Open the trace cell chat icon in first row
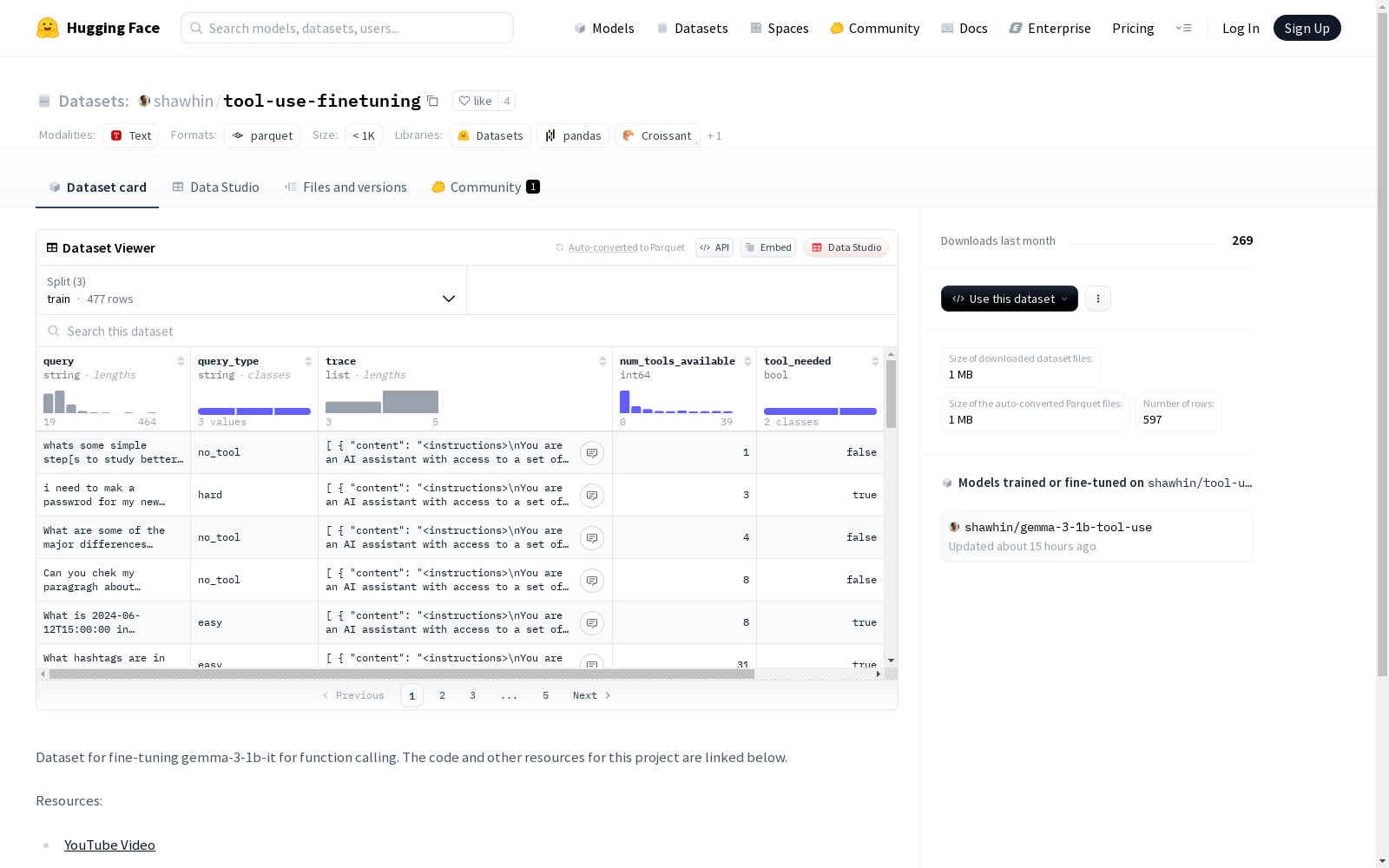The height and width of the screenshot is (868, 1389). coord(592,453)
